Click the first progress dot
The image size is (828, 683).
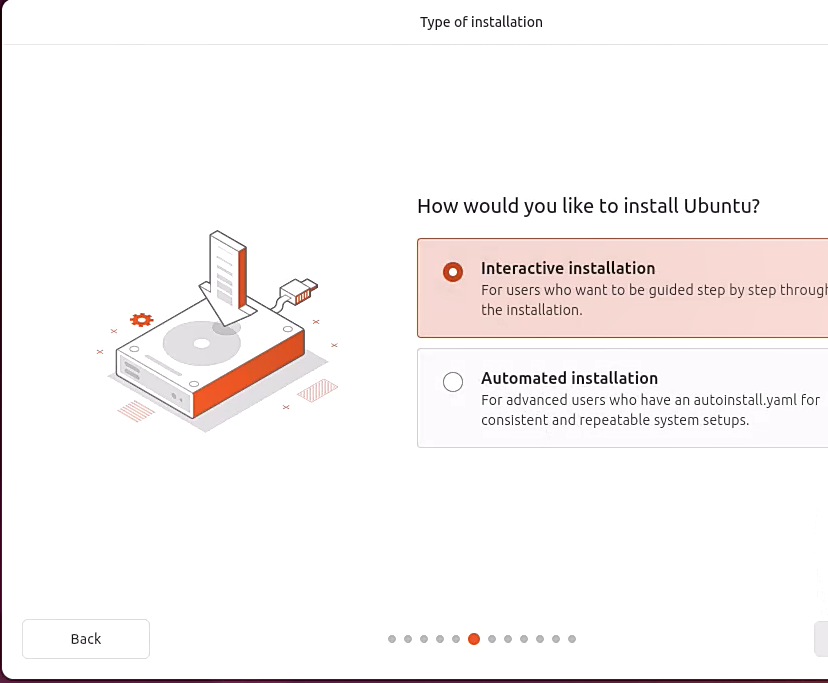391,638
